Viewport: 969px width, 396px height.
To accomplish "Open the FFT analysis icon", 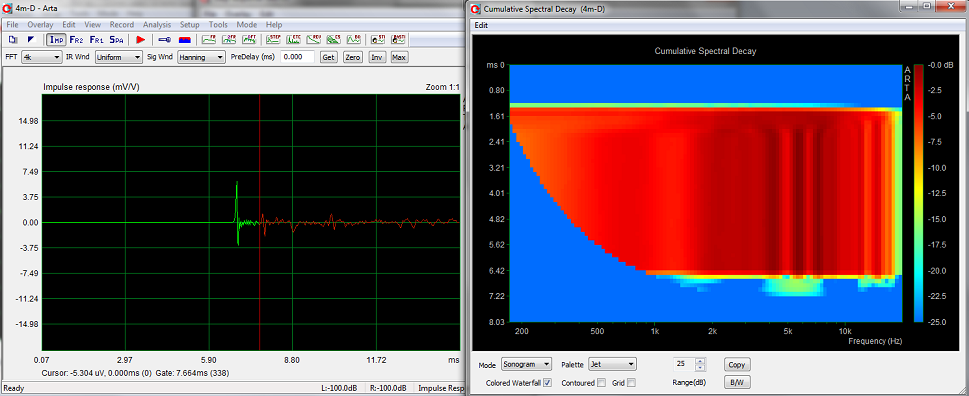I will coord(249,40).
